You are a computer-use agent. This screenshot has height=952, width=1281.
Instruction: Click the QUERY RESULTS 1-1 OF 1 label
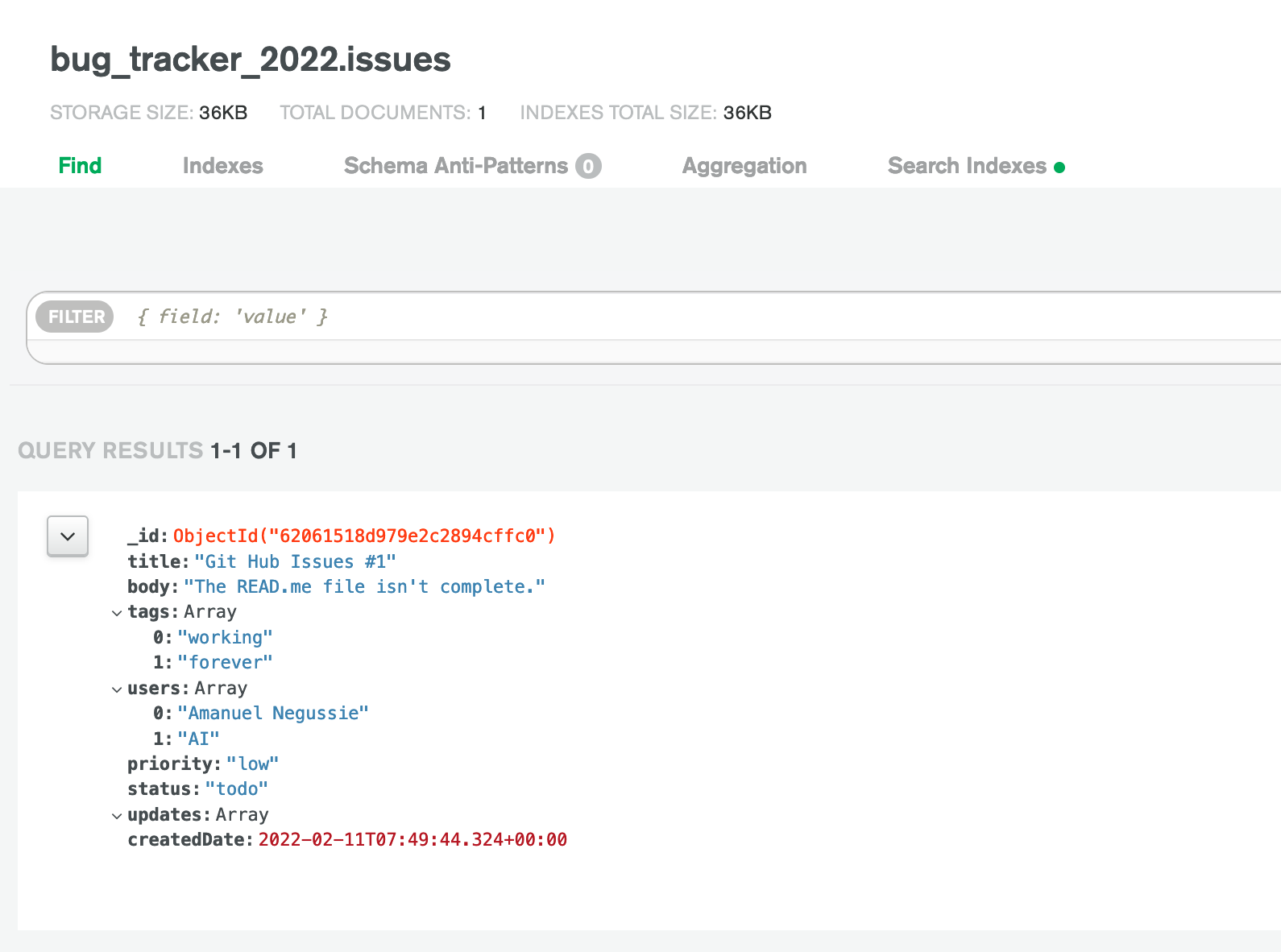point(158,451)
